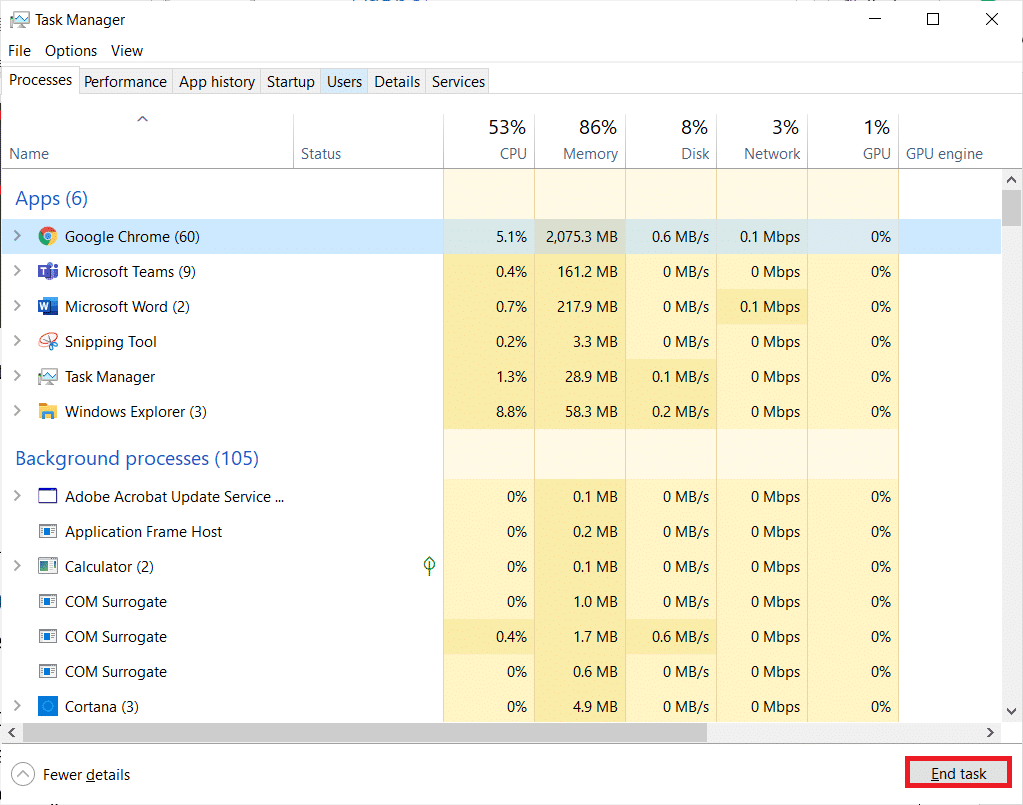
Task: Sort processes by GPU column
Action: click(x=853, y=142)
